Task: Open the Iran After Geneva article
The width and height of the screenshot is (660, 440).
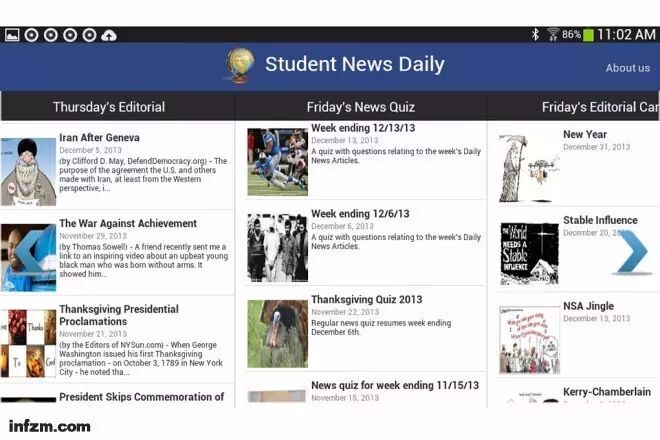Action: pos(117,165)
